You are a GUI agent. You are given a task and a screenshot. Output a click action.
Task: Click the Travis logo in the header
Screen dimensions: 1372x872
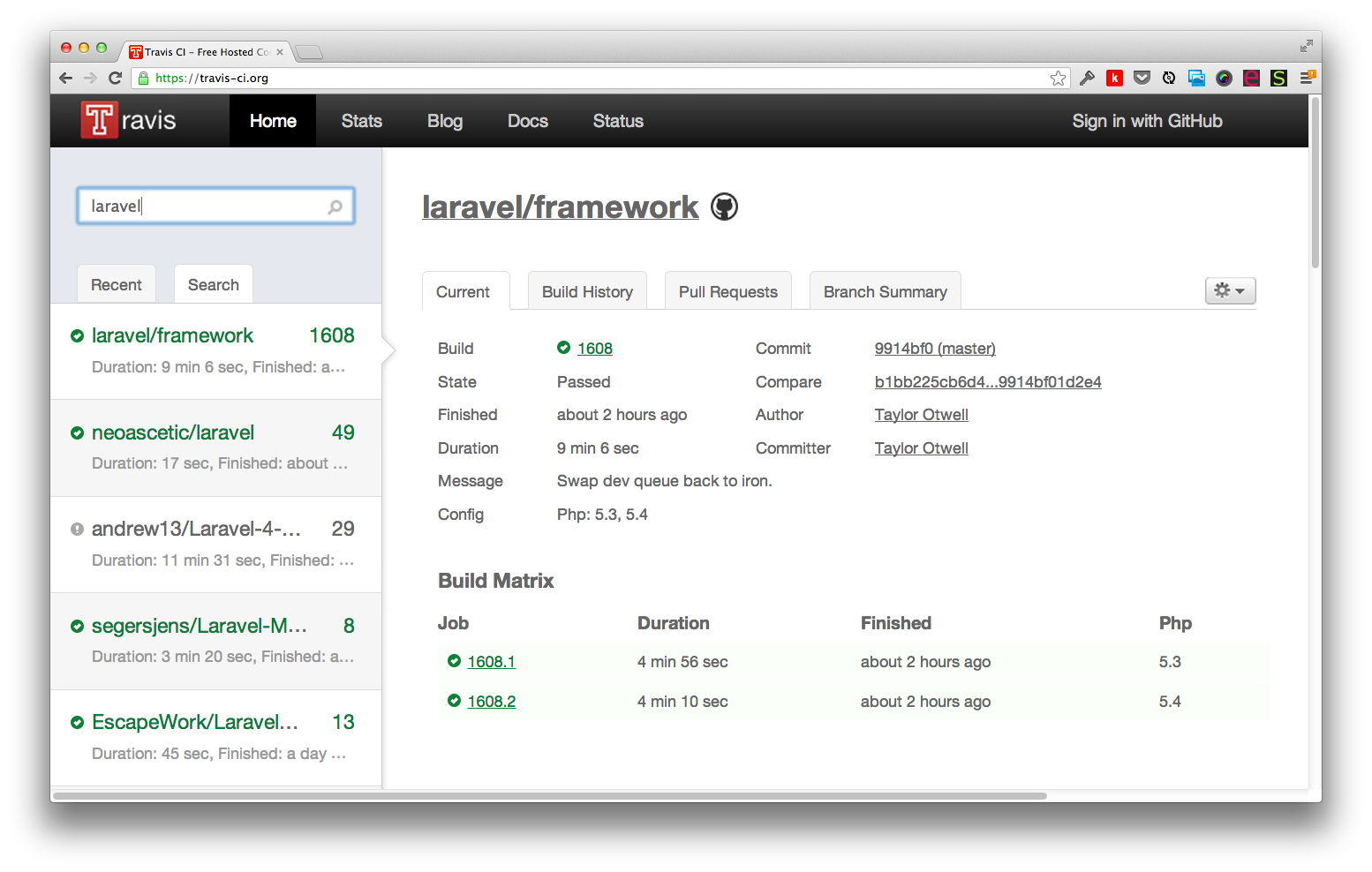click(x=128, y=120)
